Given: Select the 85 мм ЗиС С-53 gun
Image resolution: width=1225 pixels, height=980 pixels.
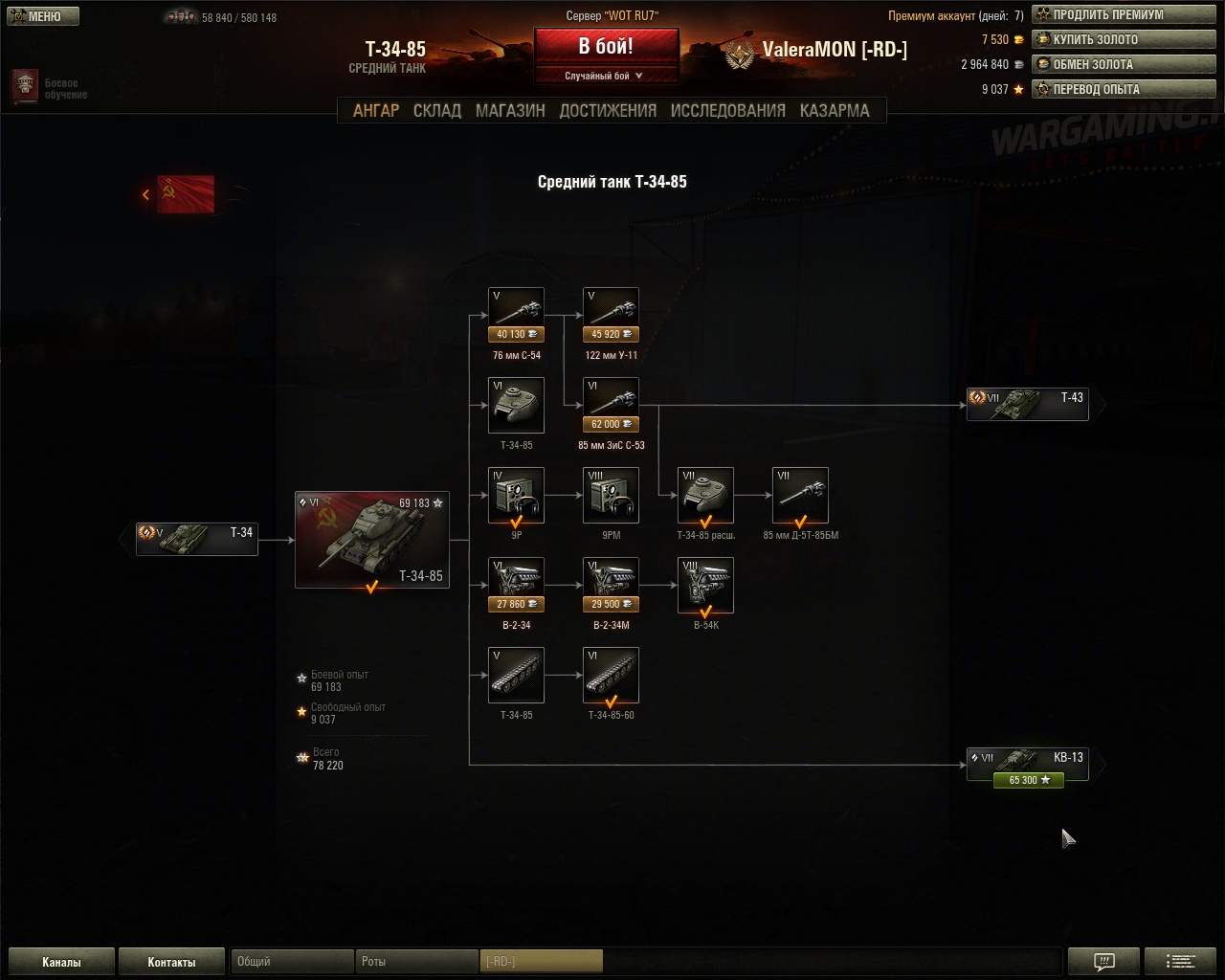Looking at the screenshot, I should [611, 406].
